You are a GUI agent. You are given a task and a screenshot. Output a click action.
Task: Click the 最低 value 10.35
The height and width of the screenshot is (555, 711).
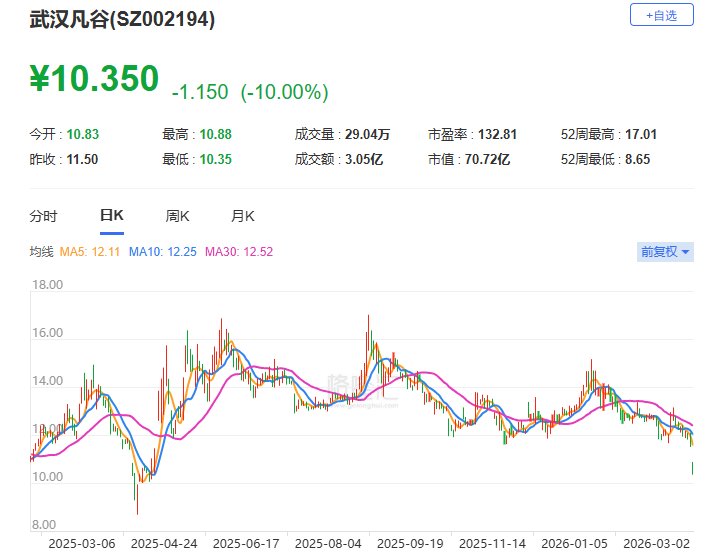pos(215,160)
